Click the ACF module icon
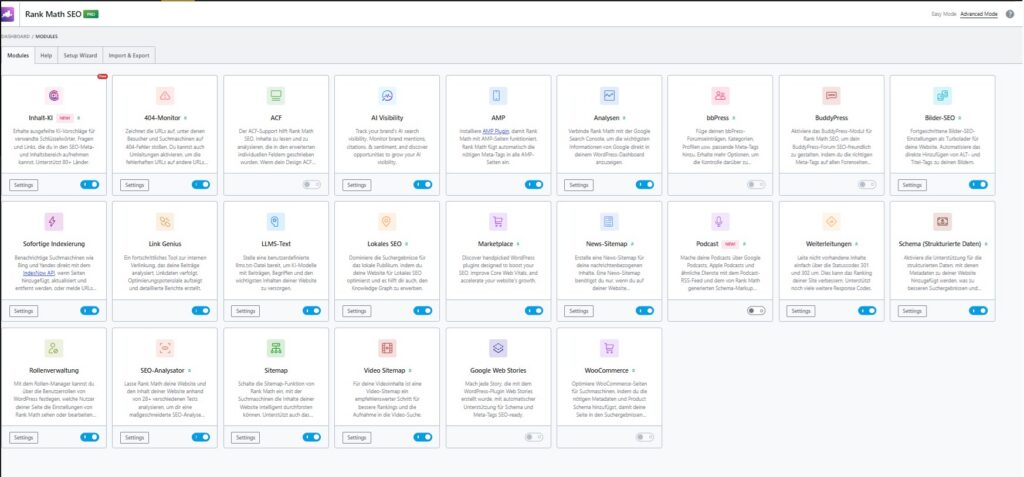The width and height of the screenshot is (1024, 477). [x=276, y=96]
